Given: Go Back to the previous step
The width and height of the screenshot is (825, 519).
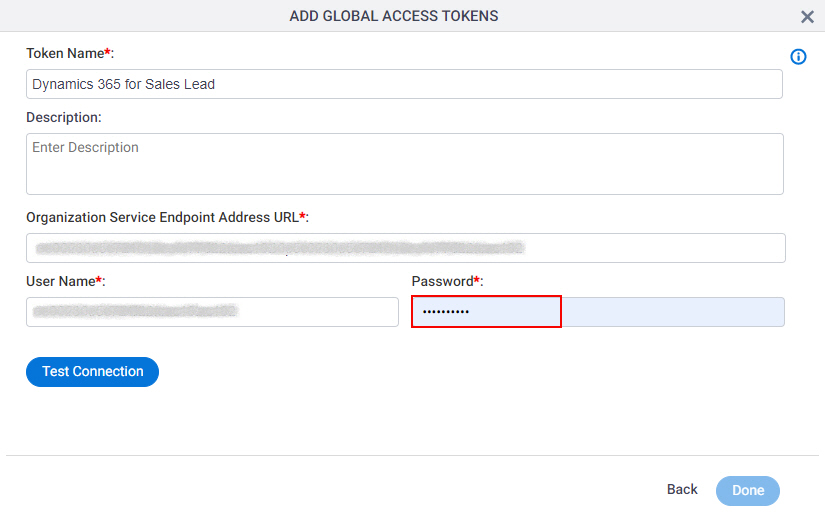Looking at the screenshot, I should (x=682, y=490).
